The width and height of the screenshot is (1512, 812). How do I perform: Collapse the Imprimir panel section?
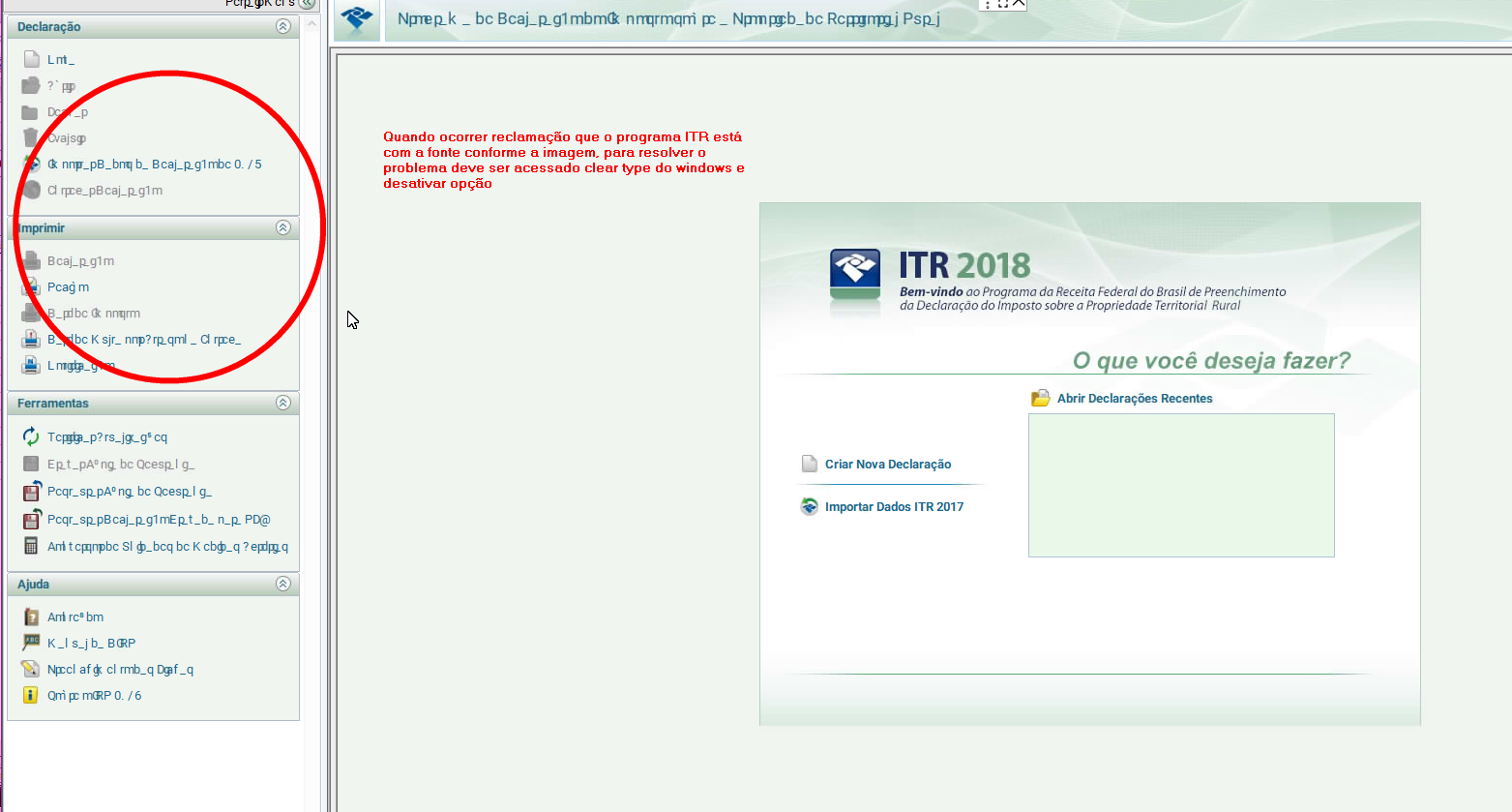[282, 227]
